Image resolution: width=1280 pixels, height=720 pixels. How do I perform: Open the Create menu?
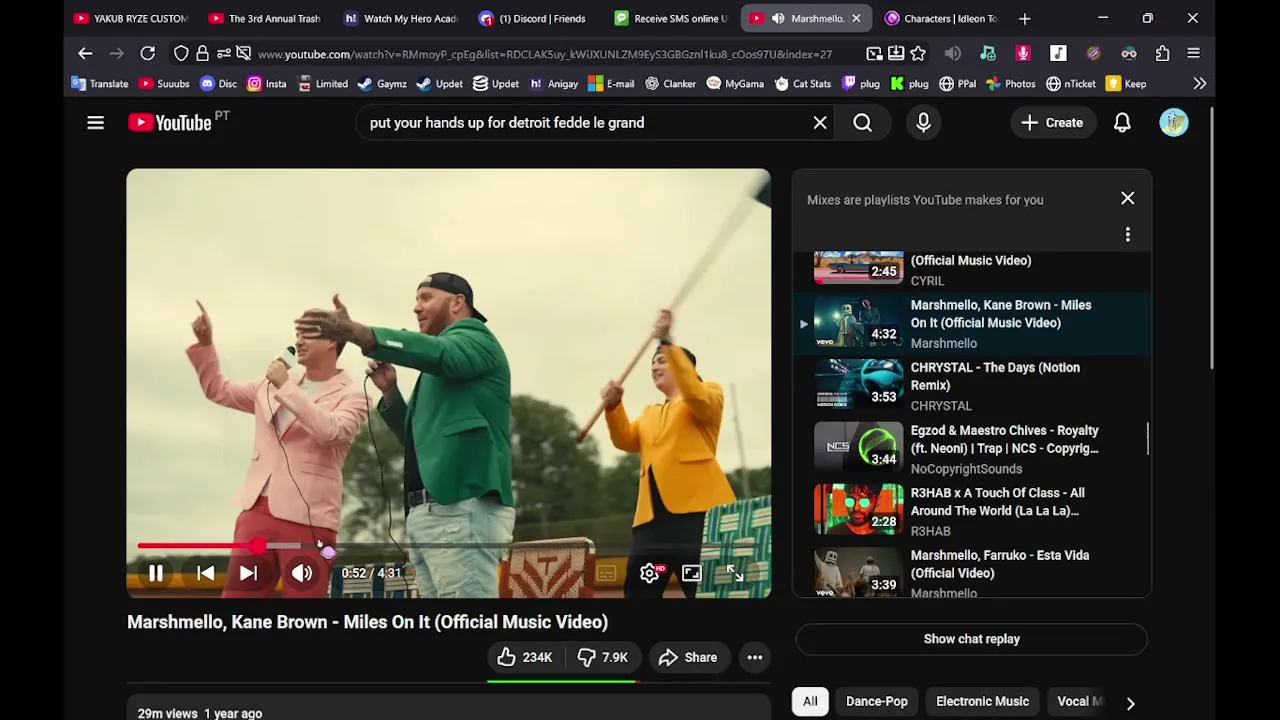point(1052,123)
